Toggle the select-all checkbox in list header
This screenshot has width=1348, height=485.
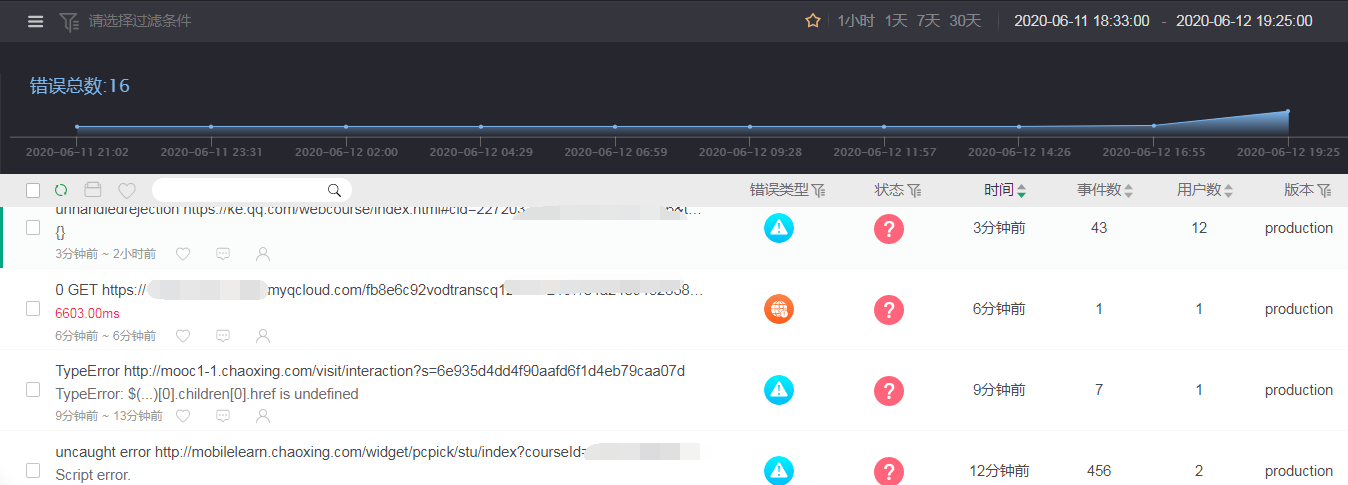[33, 190]
